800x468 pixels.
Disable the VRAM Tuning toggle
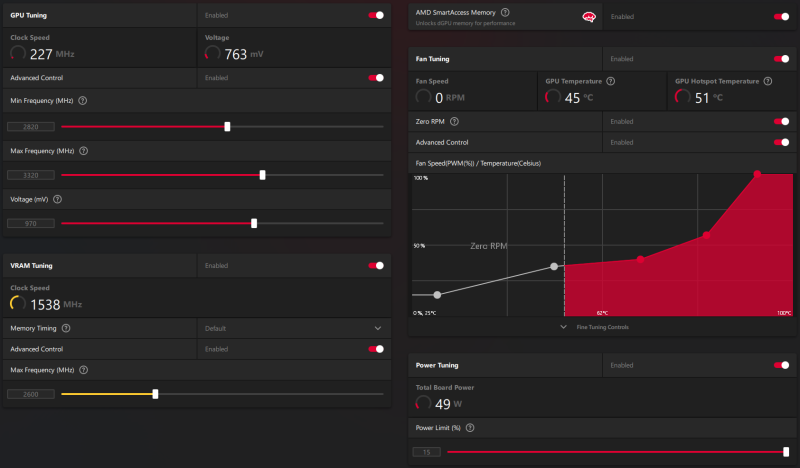(376, 265)
